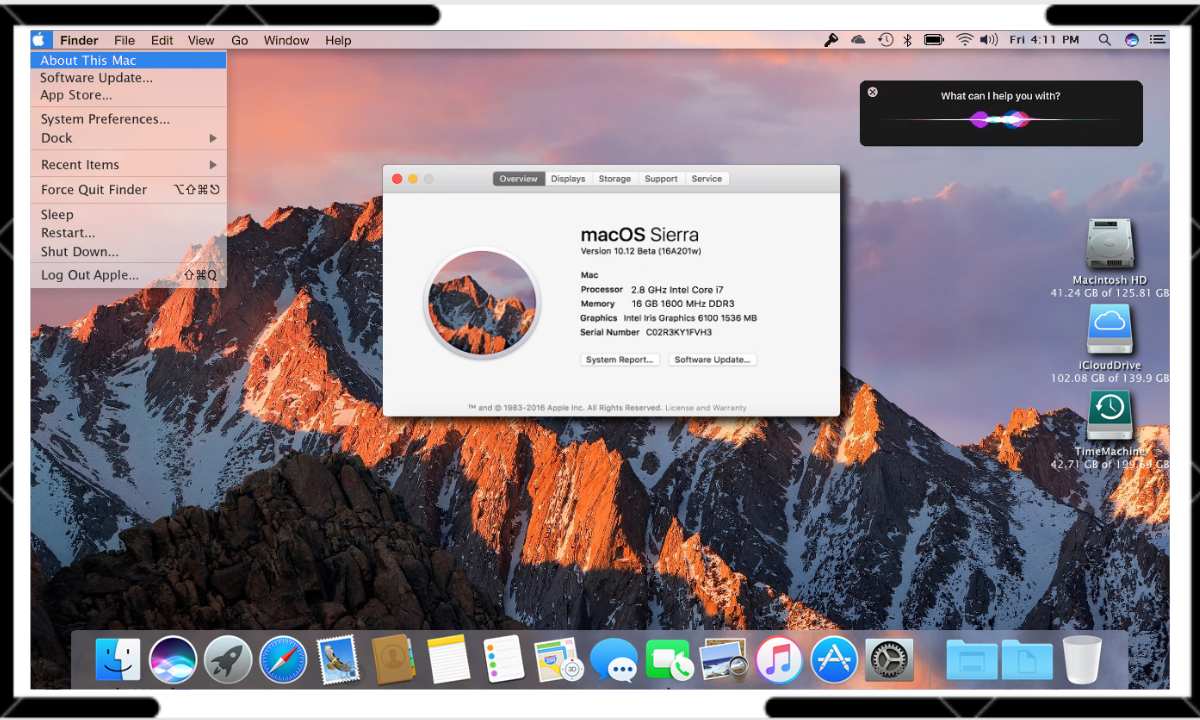Expand the Dock submenu
Image resolution: width=1200 pixels, height=720 pixels.
pyautogui.click(x=128, y=138)
